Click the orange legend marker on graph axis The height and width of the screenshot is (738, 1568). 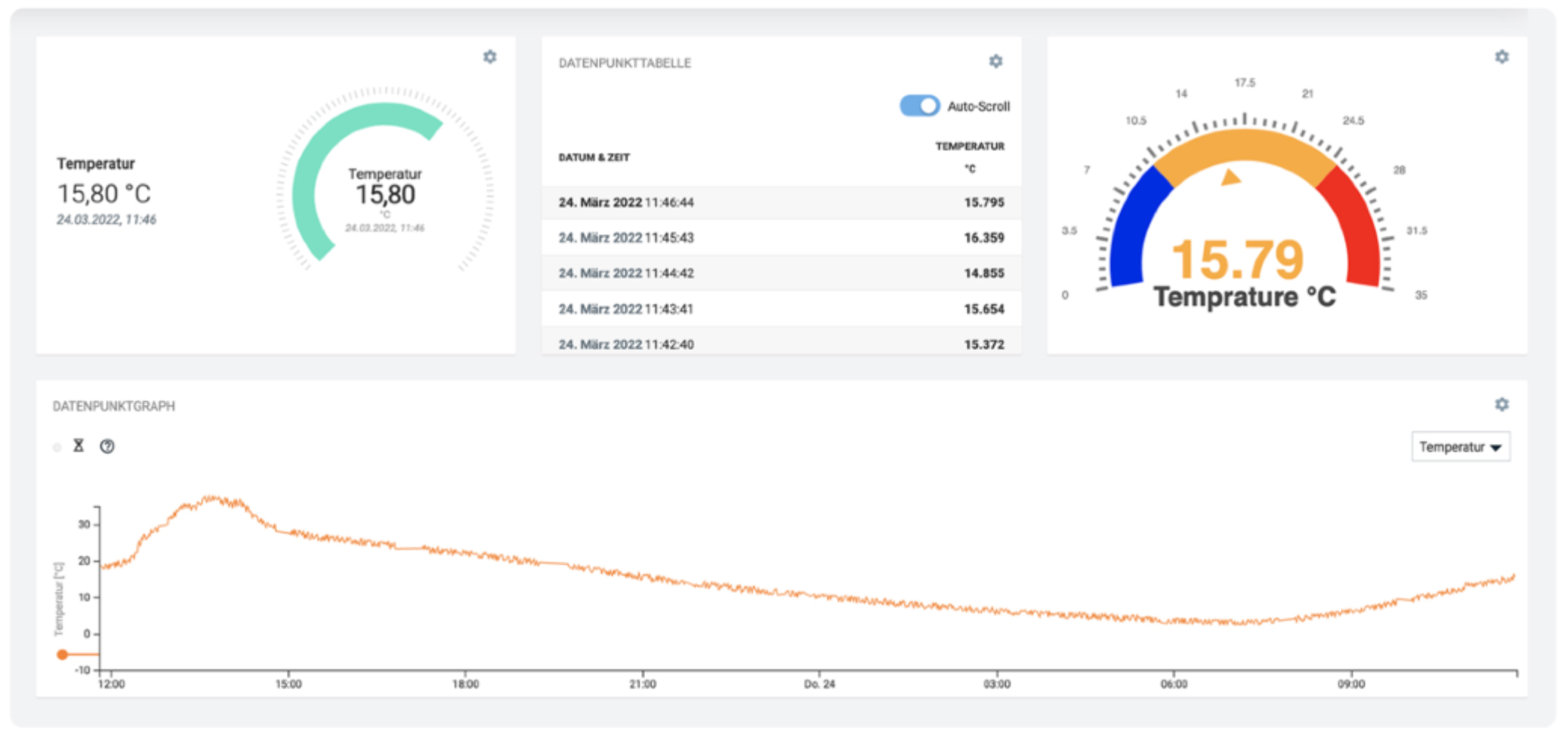(63, 654)
